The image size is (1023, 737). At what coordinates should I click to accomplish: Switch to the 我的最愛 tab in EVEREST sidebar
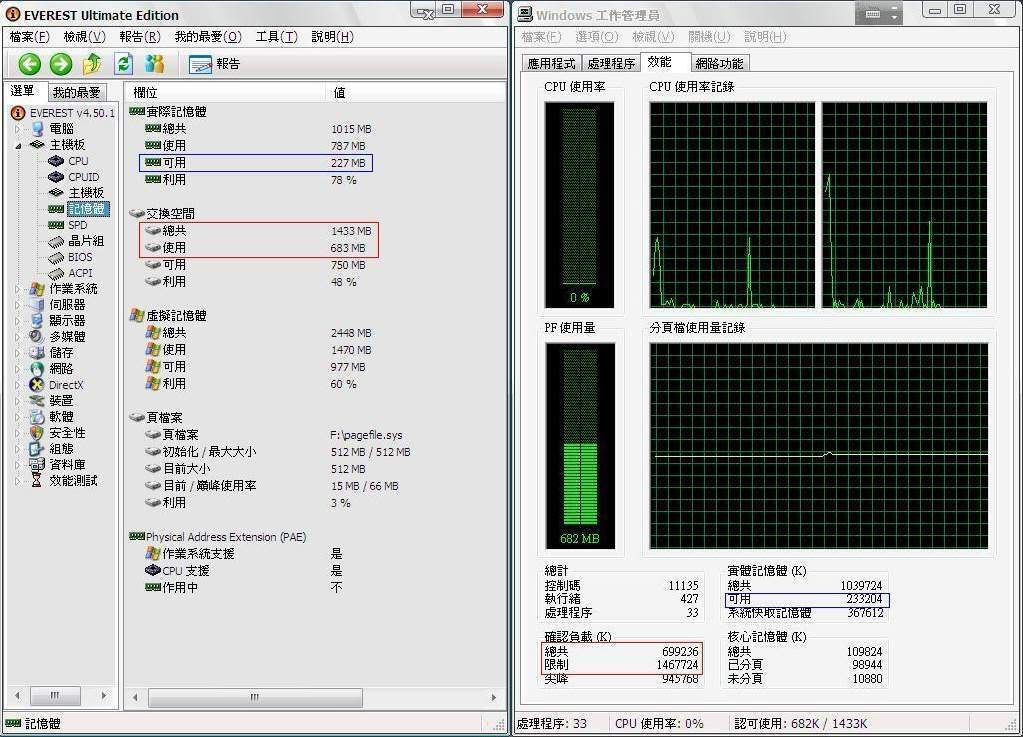tap(77, 93)
